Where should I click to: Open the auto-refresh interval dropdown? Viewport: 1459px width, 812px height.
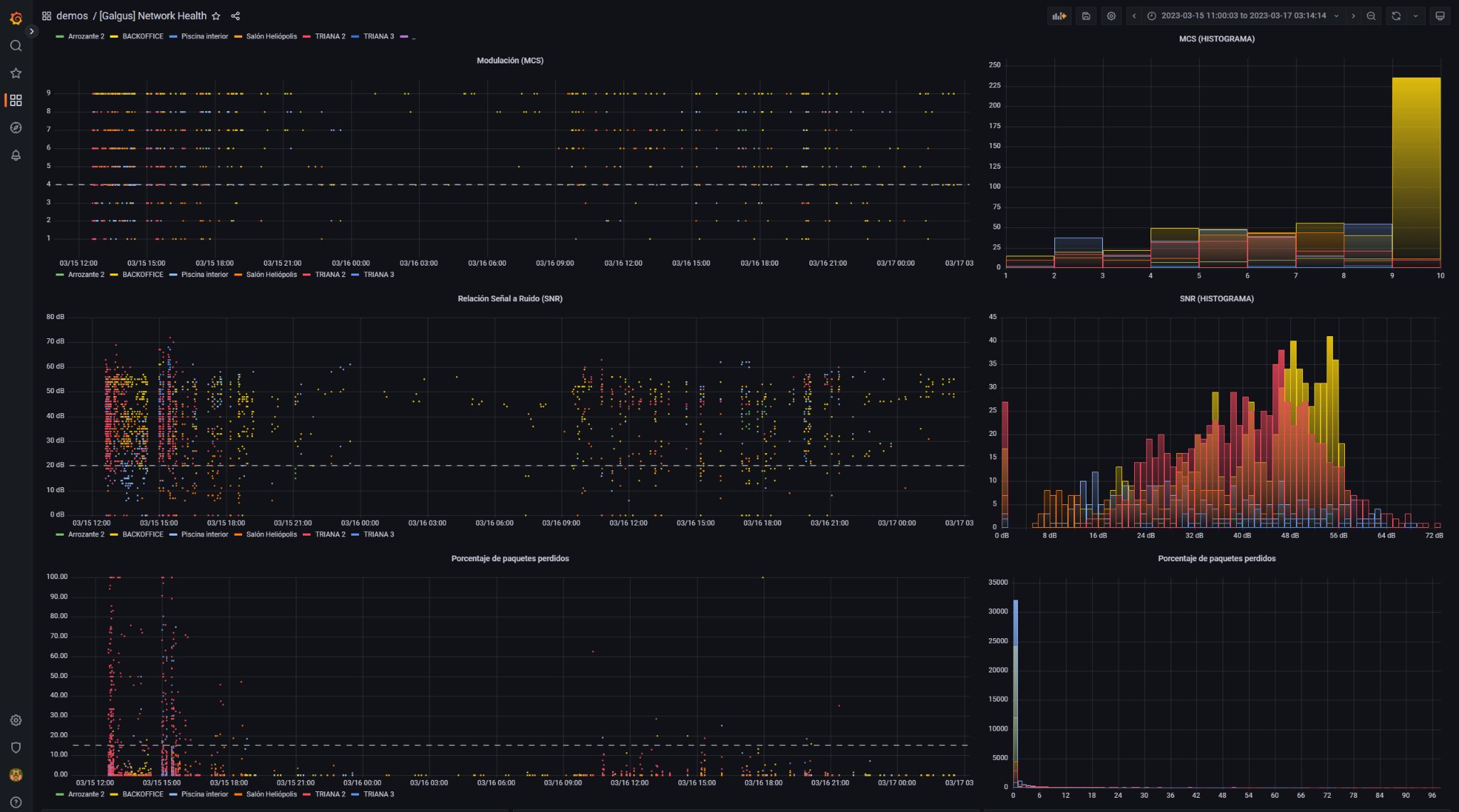click(1416, 16)
